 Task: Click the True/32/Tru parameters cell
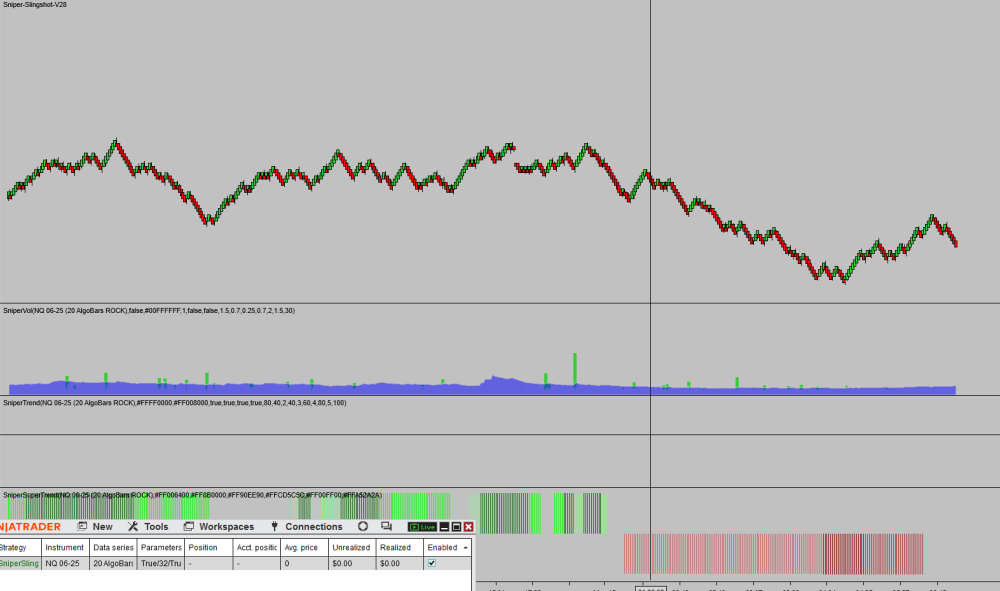click(x=161, y=563)
